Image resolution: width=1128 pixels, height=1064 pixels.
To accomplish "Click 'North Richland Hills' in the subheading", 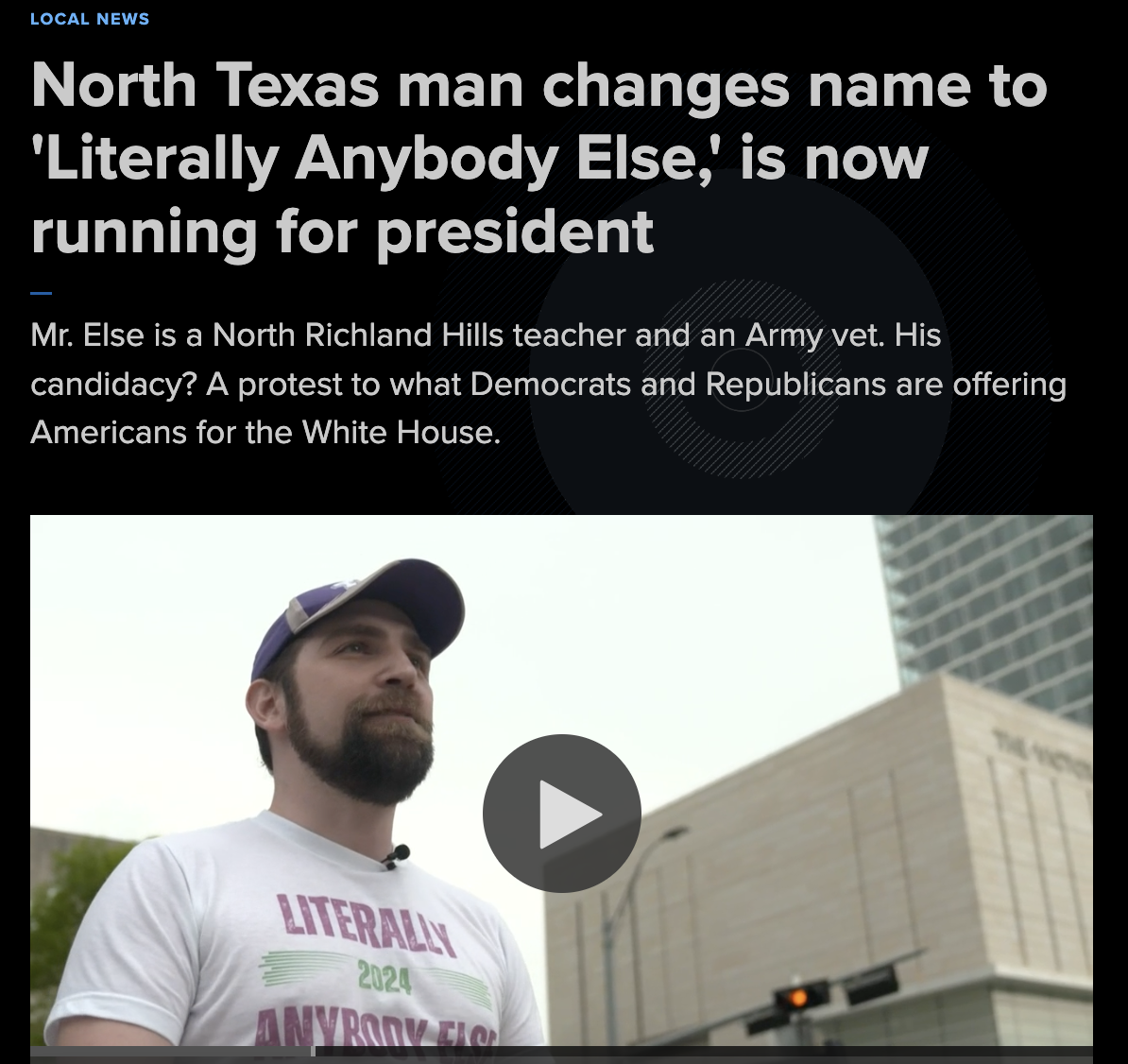I will pos(357,335).
